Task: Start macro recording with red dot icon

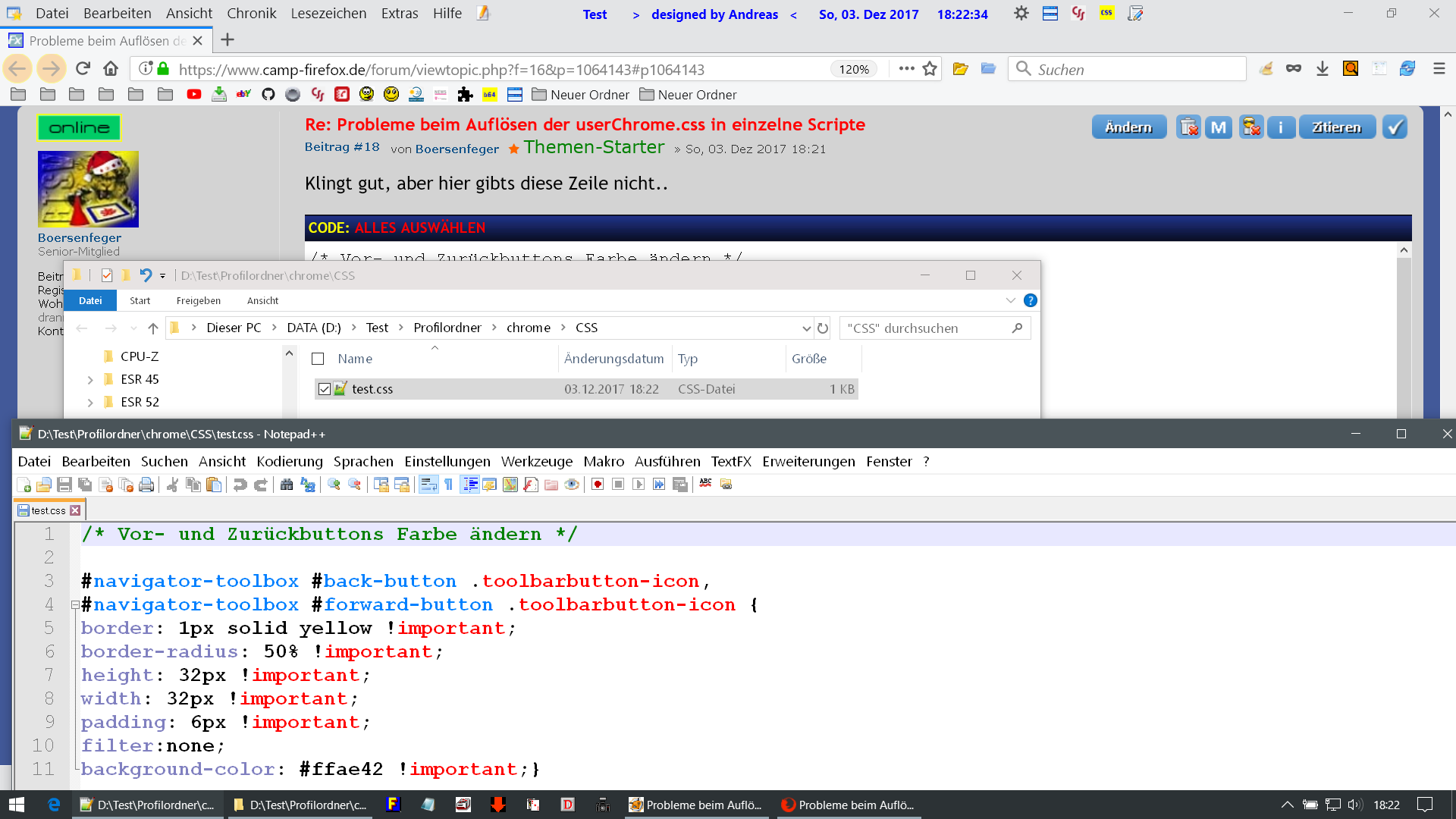Action: [x=598, y=485]
